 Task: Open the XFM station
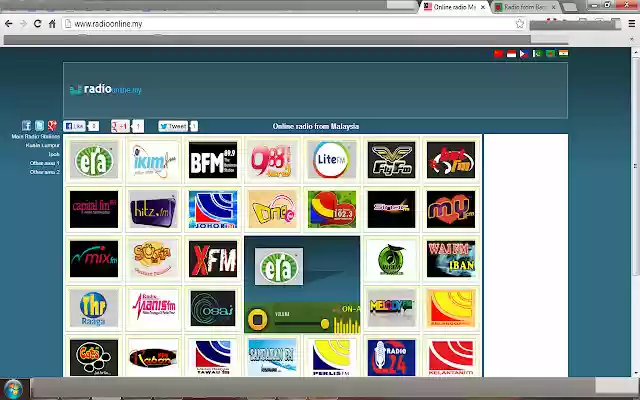(213, 259)
